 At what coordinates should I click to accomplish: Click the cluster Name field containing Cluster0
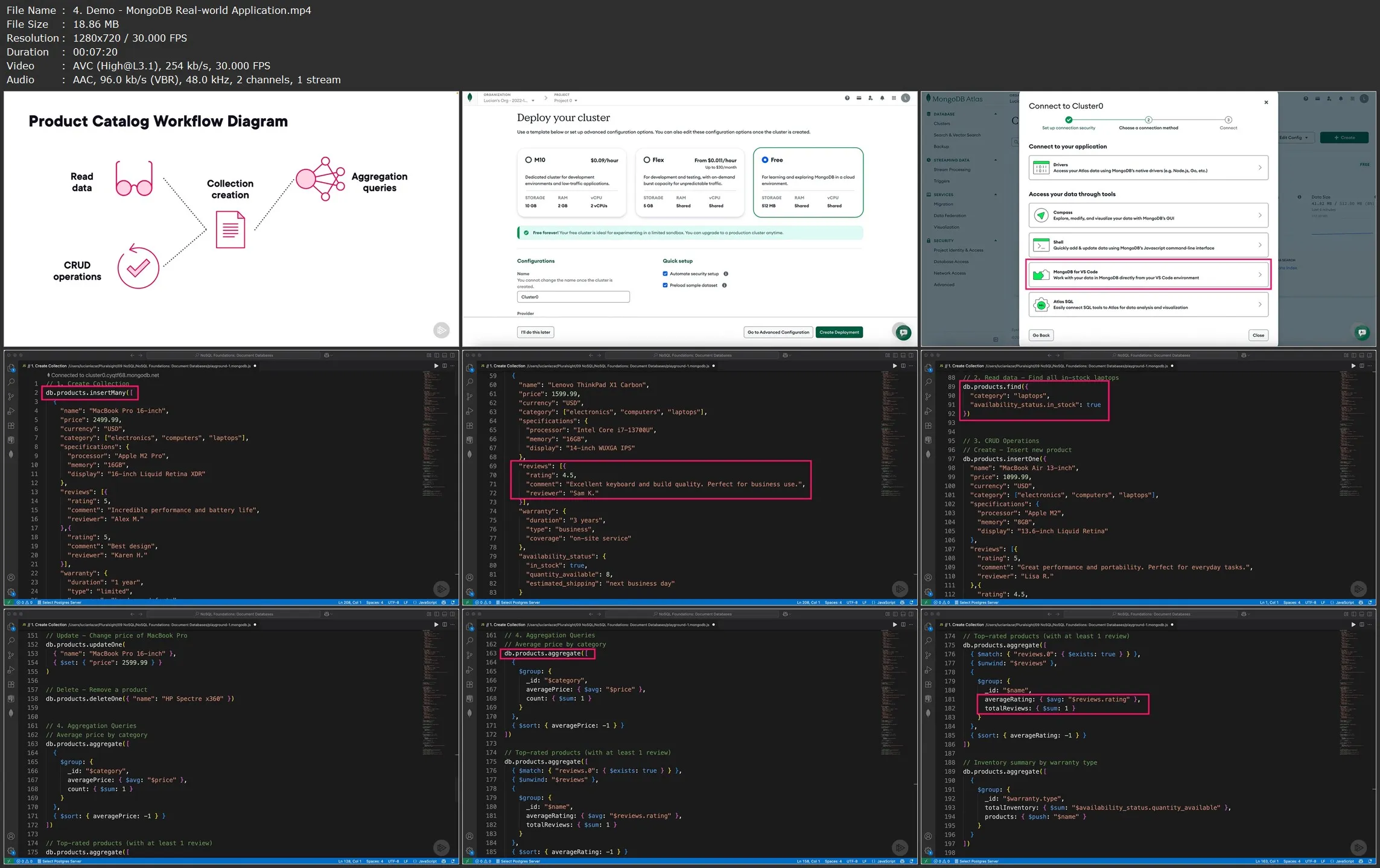tap(573, 297)
